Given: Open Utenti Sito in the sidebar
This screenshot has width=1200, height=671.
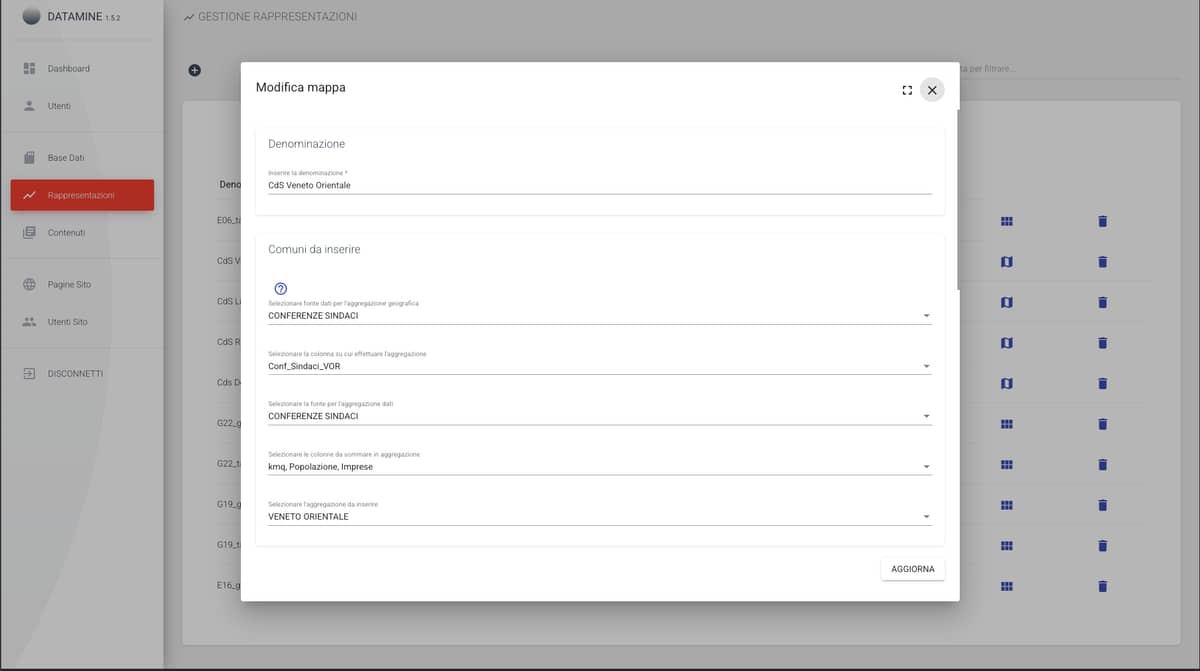Looking at the screenshot, I should point(82,322).
